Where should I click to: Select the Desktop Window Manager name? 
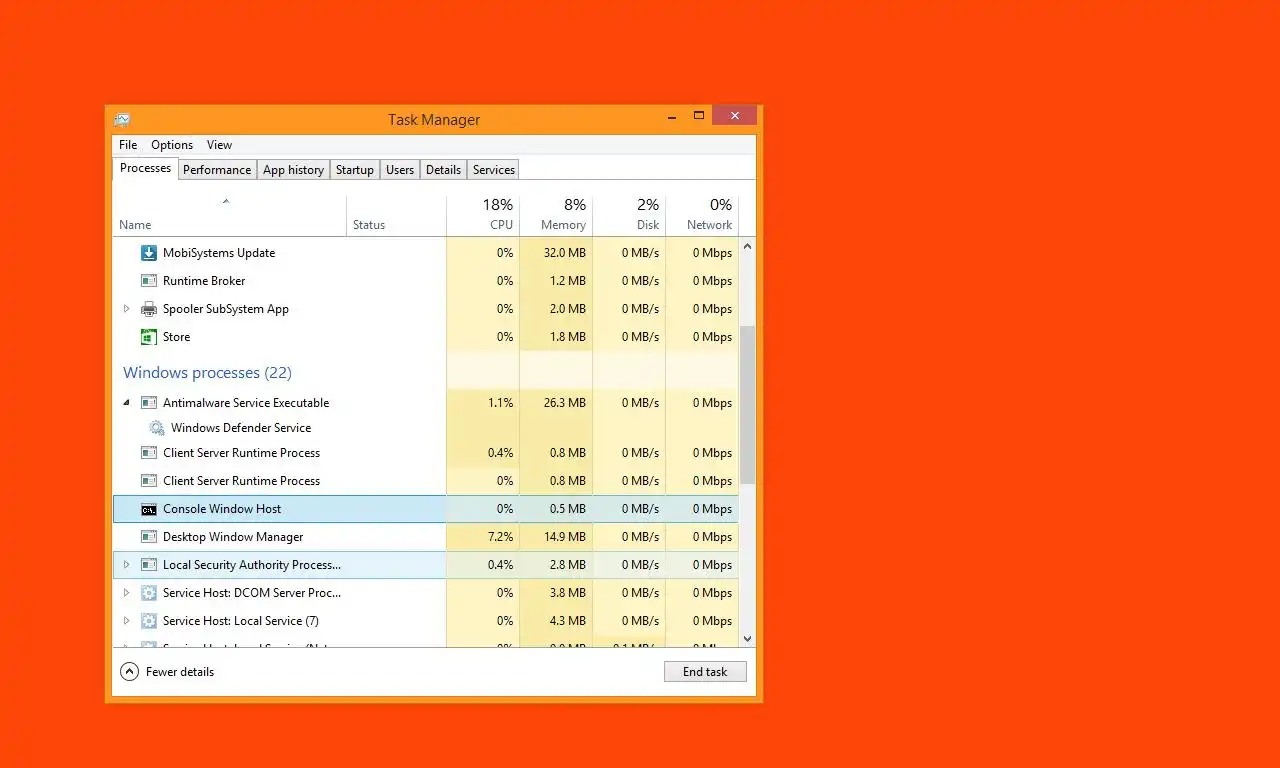(233, 537)
